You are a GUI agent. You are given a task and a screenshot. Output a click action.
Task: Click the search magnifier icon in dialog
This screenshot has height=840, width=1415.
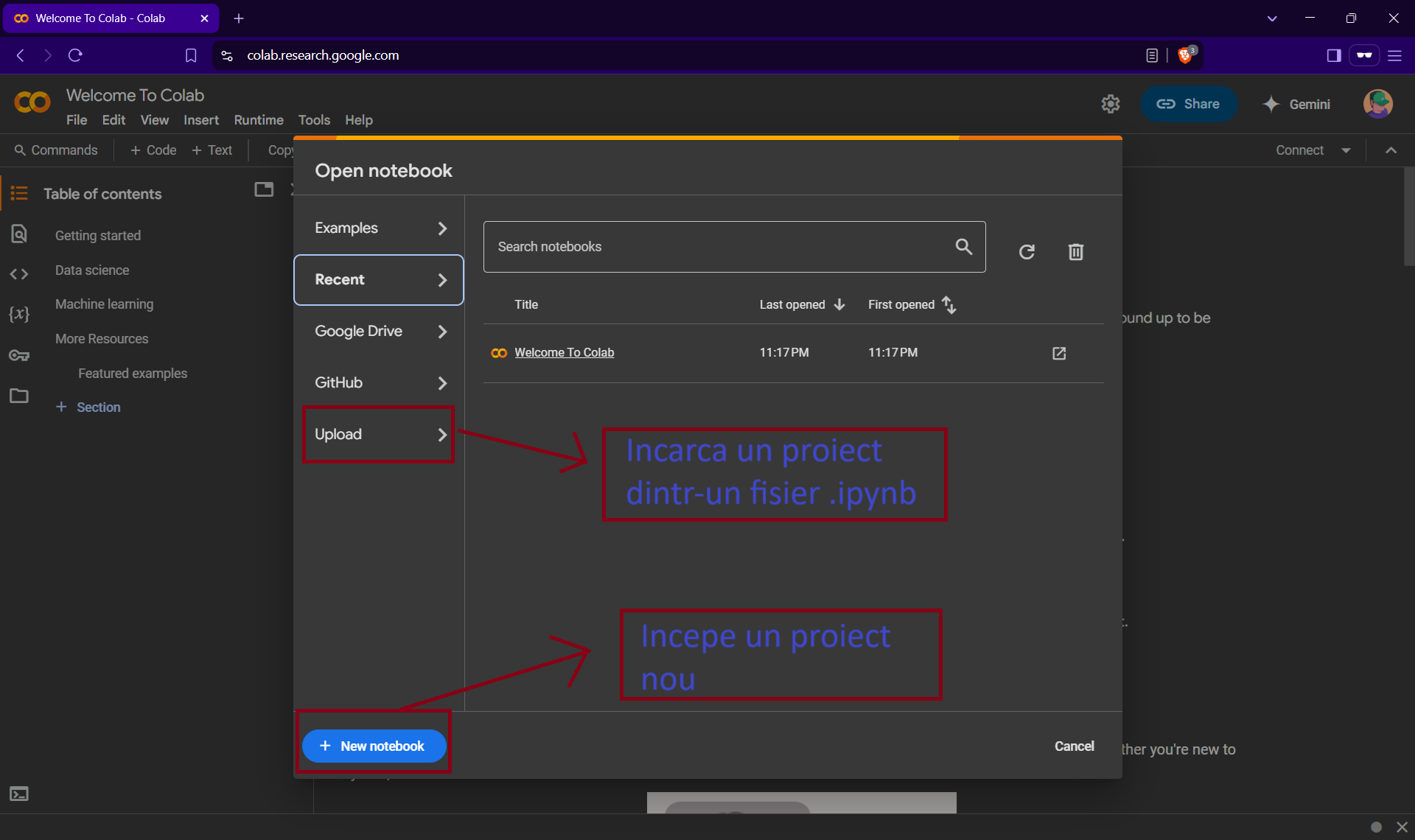963,246
